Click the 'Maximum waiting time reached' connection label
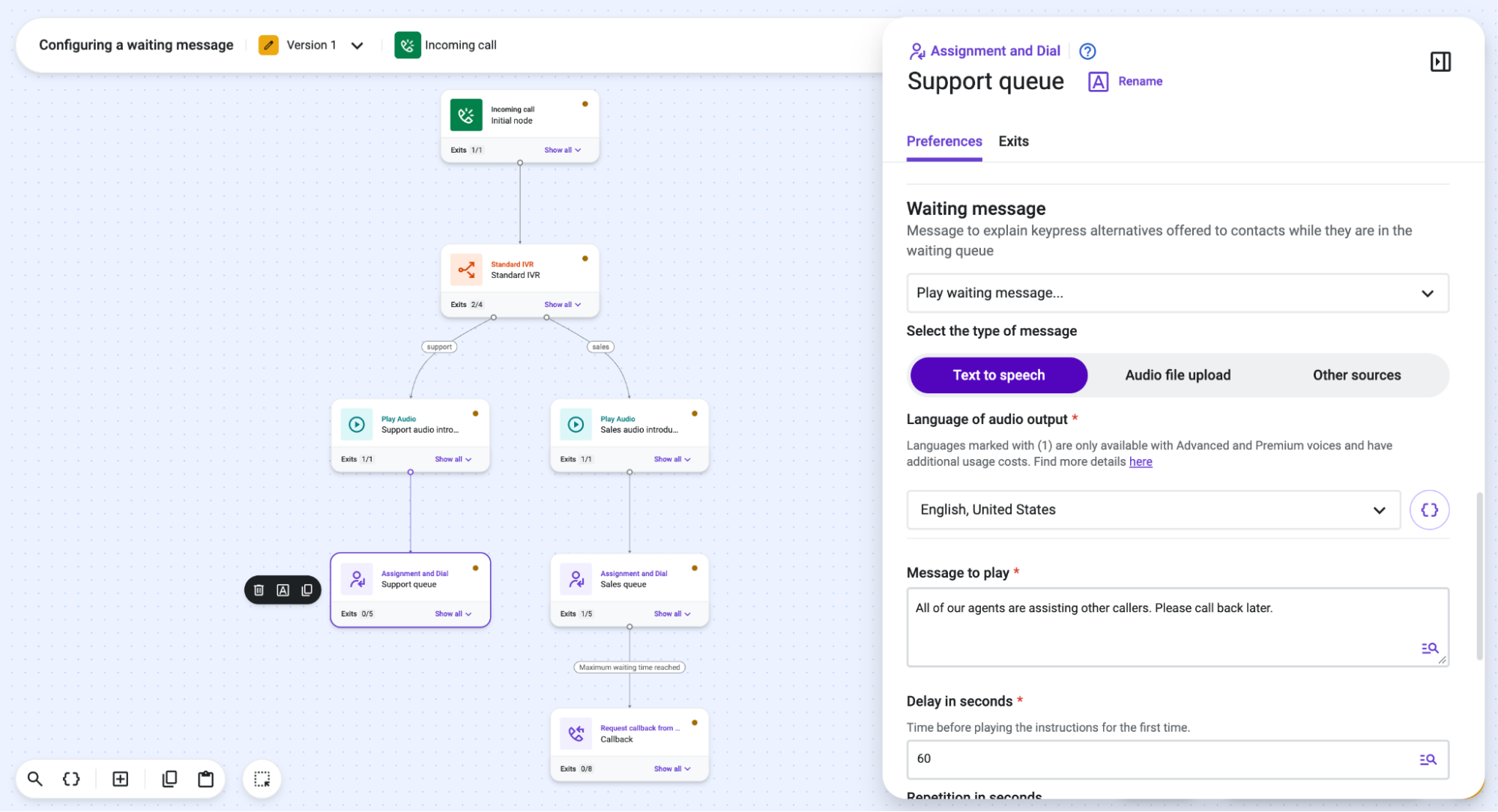 click(x=629, y=667)
